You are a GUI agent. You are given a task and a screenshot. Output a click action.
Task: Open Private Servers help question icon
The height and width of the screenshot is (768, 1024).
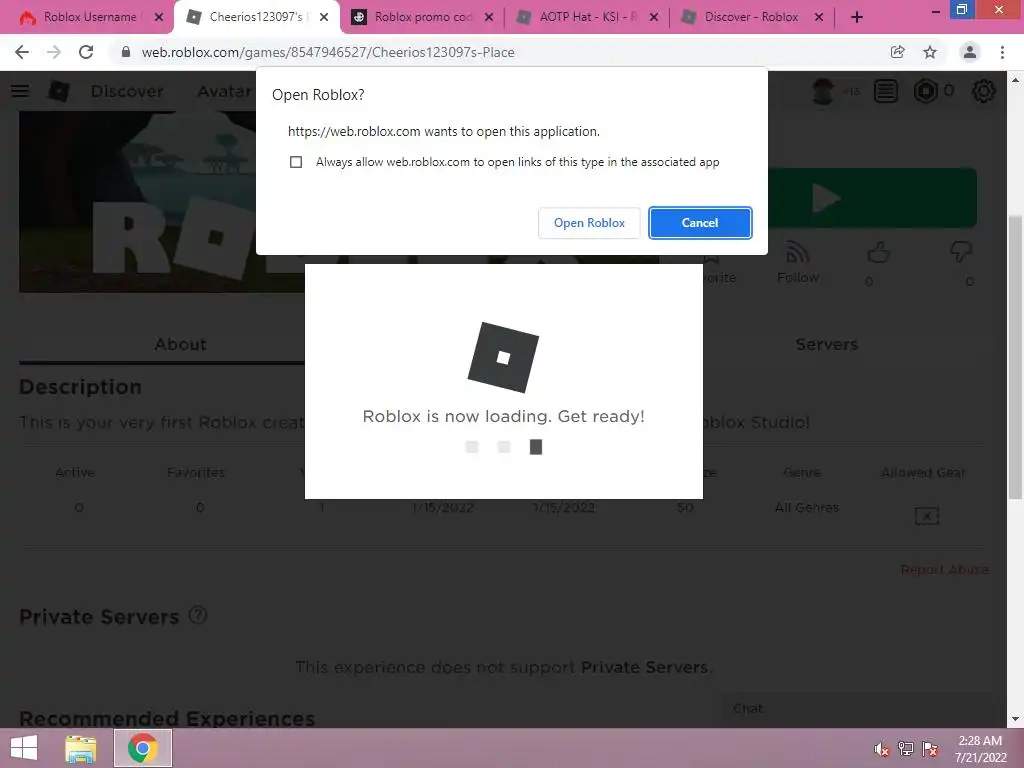coord(198,615)
